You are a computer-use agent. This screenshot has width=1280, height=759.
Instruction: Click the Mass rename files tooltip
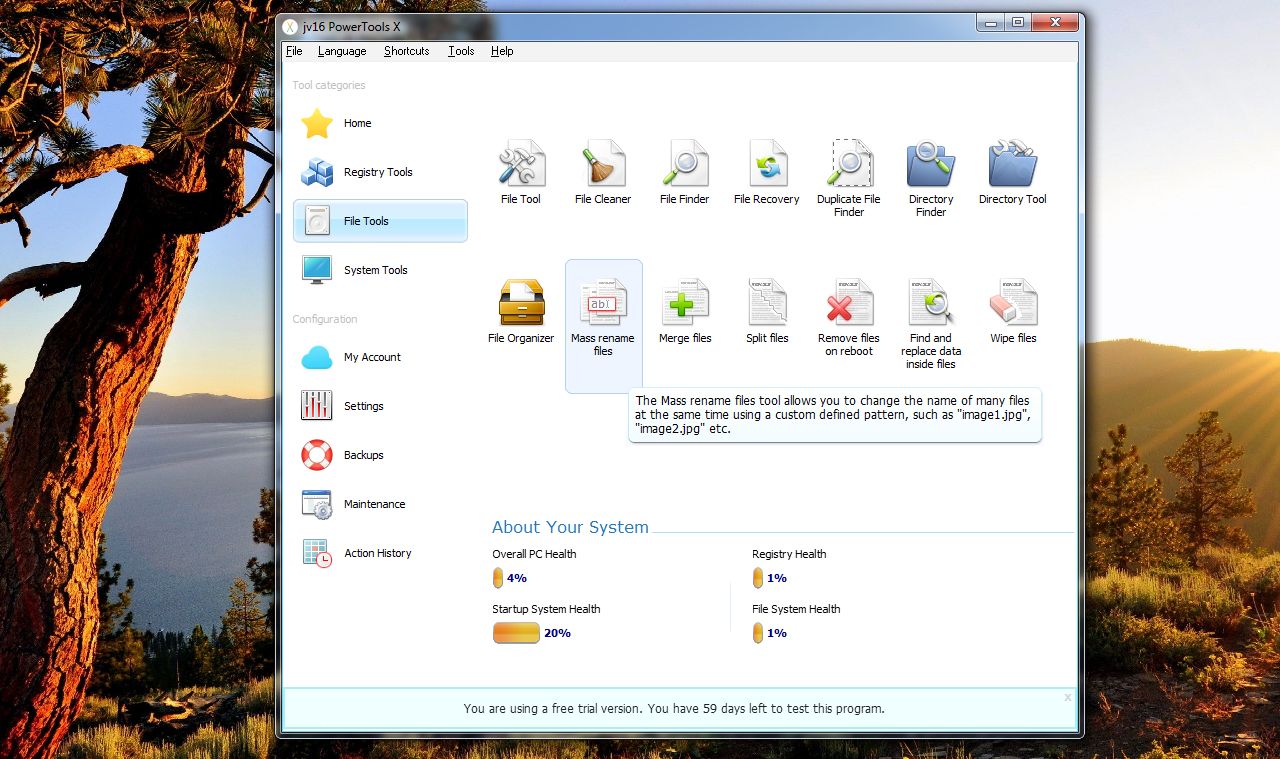[x=835, y=415]
